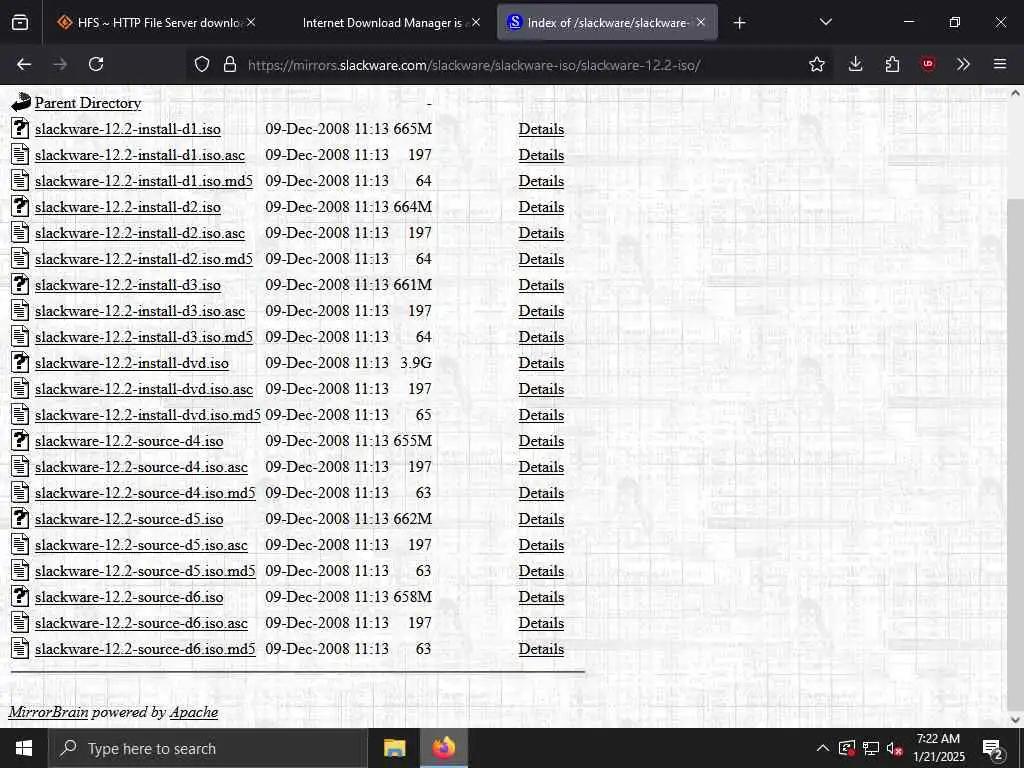
Task: Click text-file icon beside install-d1.iso.asc
Action: pyautogui.click(x=20, y=154)
